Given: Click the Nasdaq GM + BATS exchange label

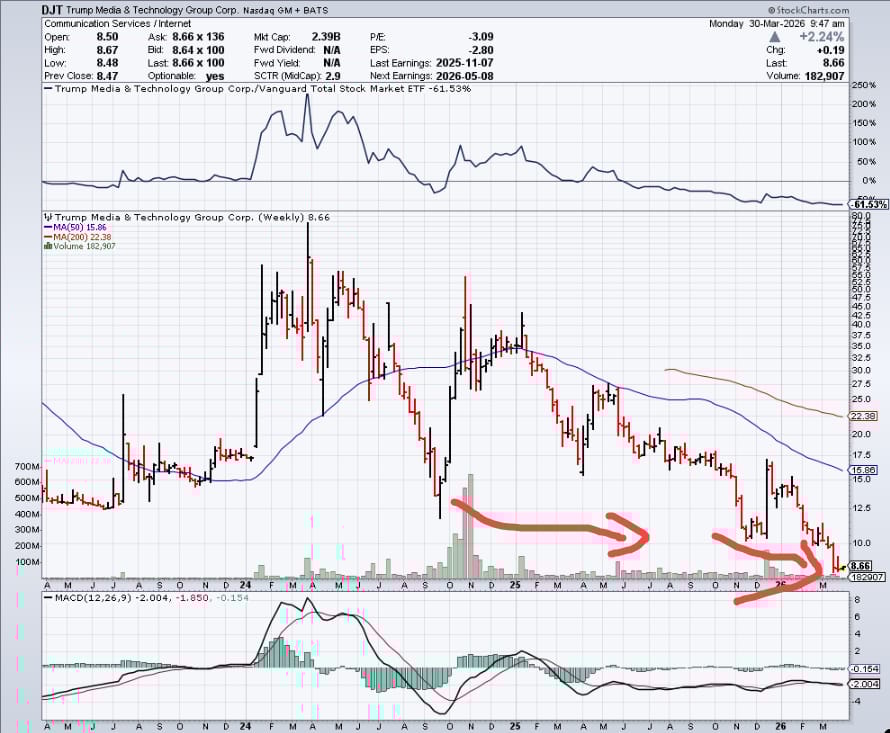Looking at the screenshot, I should point(286,10).
